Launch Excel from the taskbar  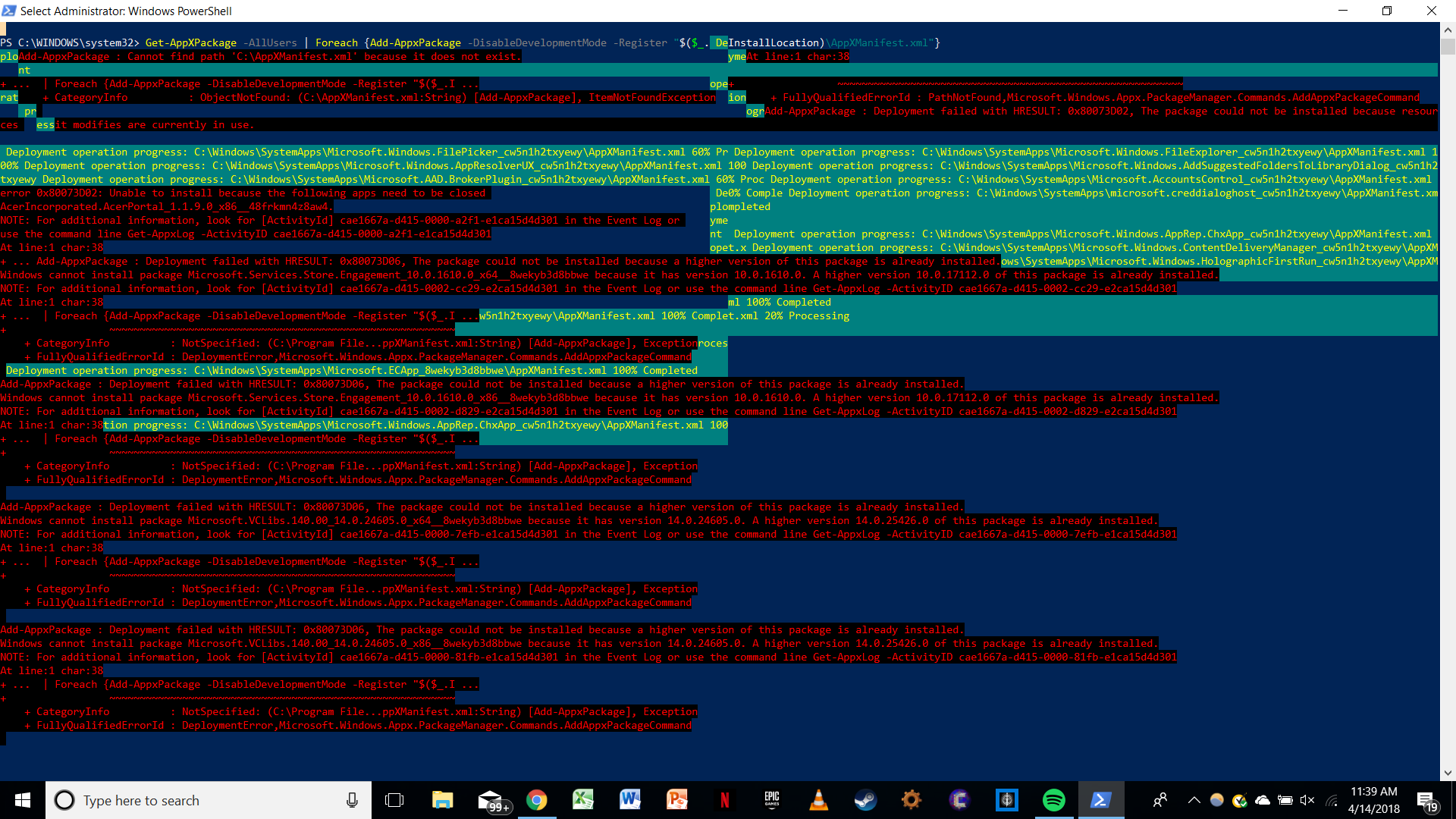click(583, 800)
